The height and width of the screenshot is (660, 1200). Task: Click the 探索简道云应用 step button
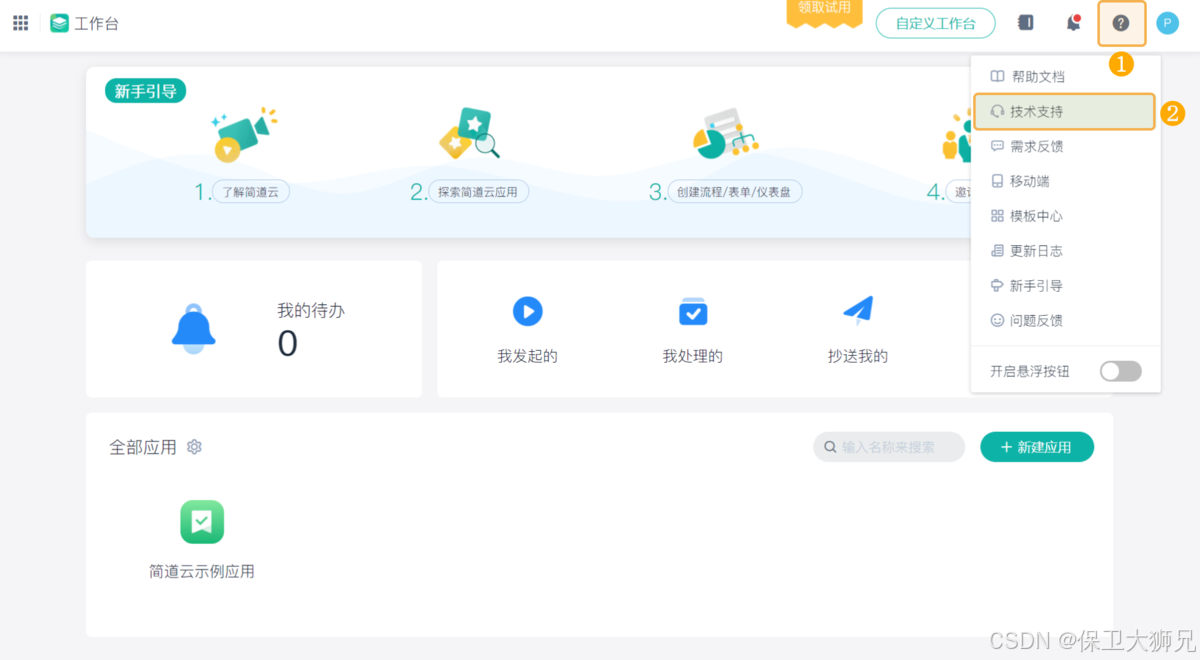[x=478, y=192]
